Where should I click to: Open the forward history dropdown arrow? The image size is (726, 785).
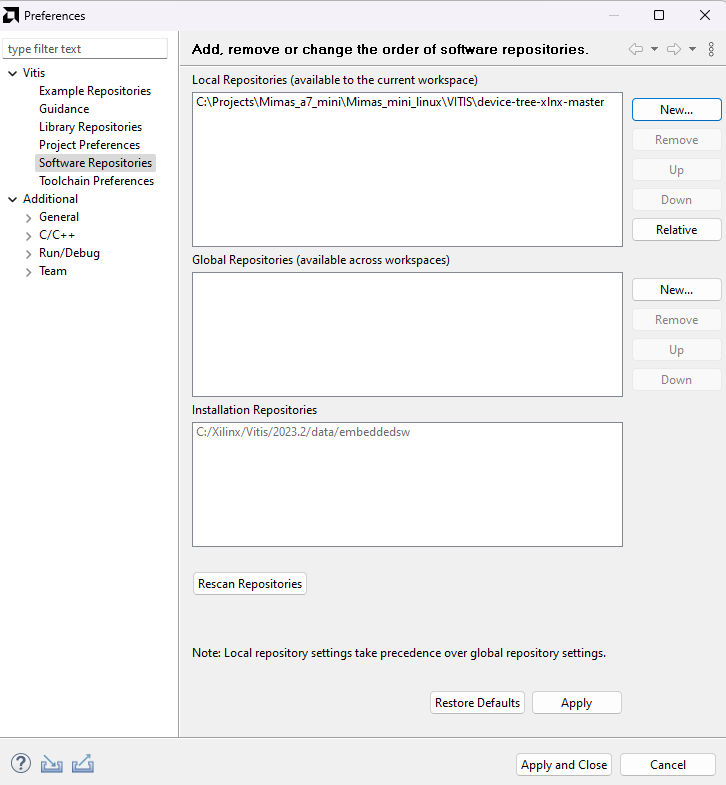coord(692,49)
